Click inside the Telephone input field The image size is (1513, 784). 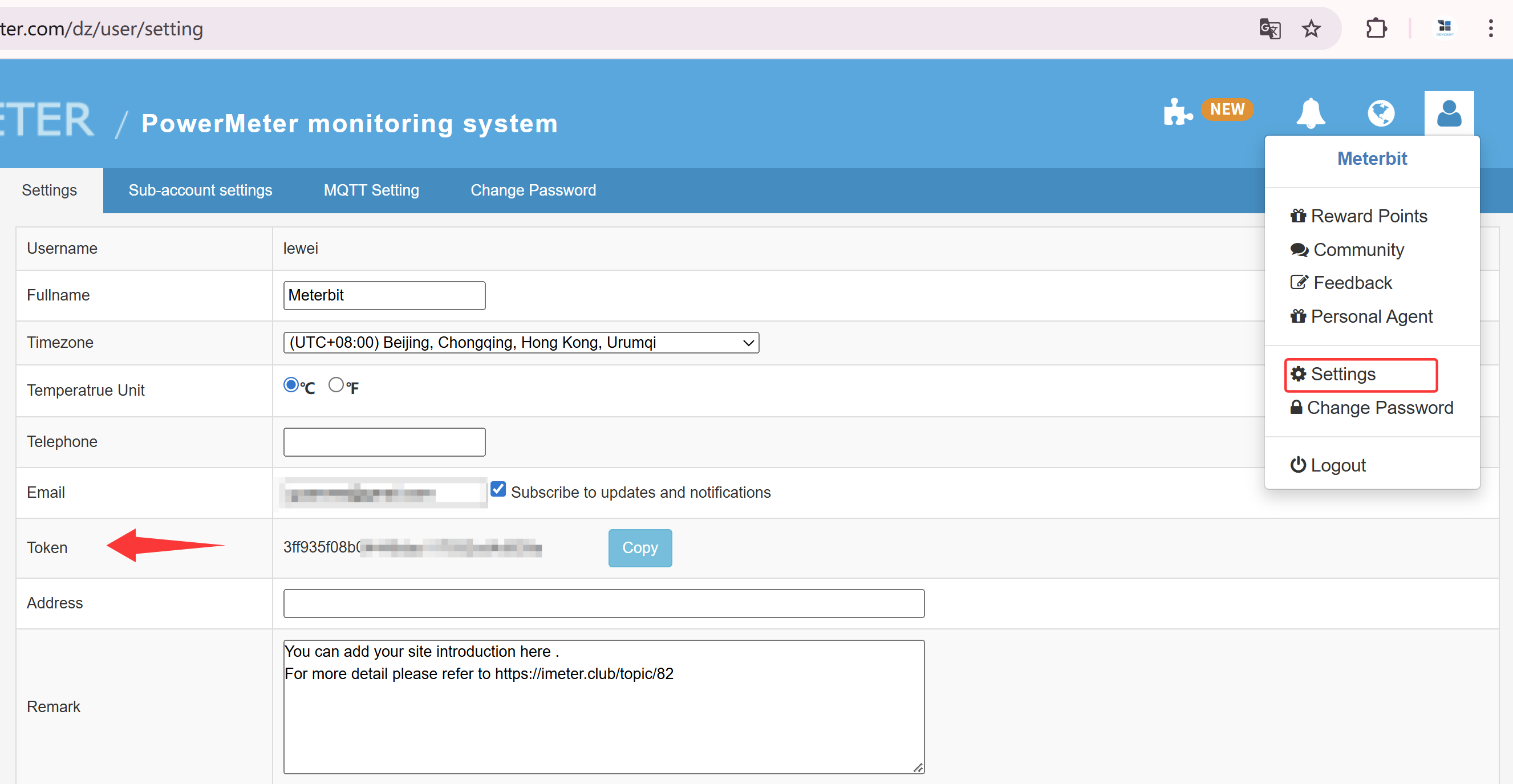click(x=384, y=442)
